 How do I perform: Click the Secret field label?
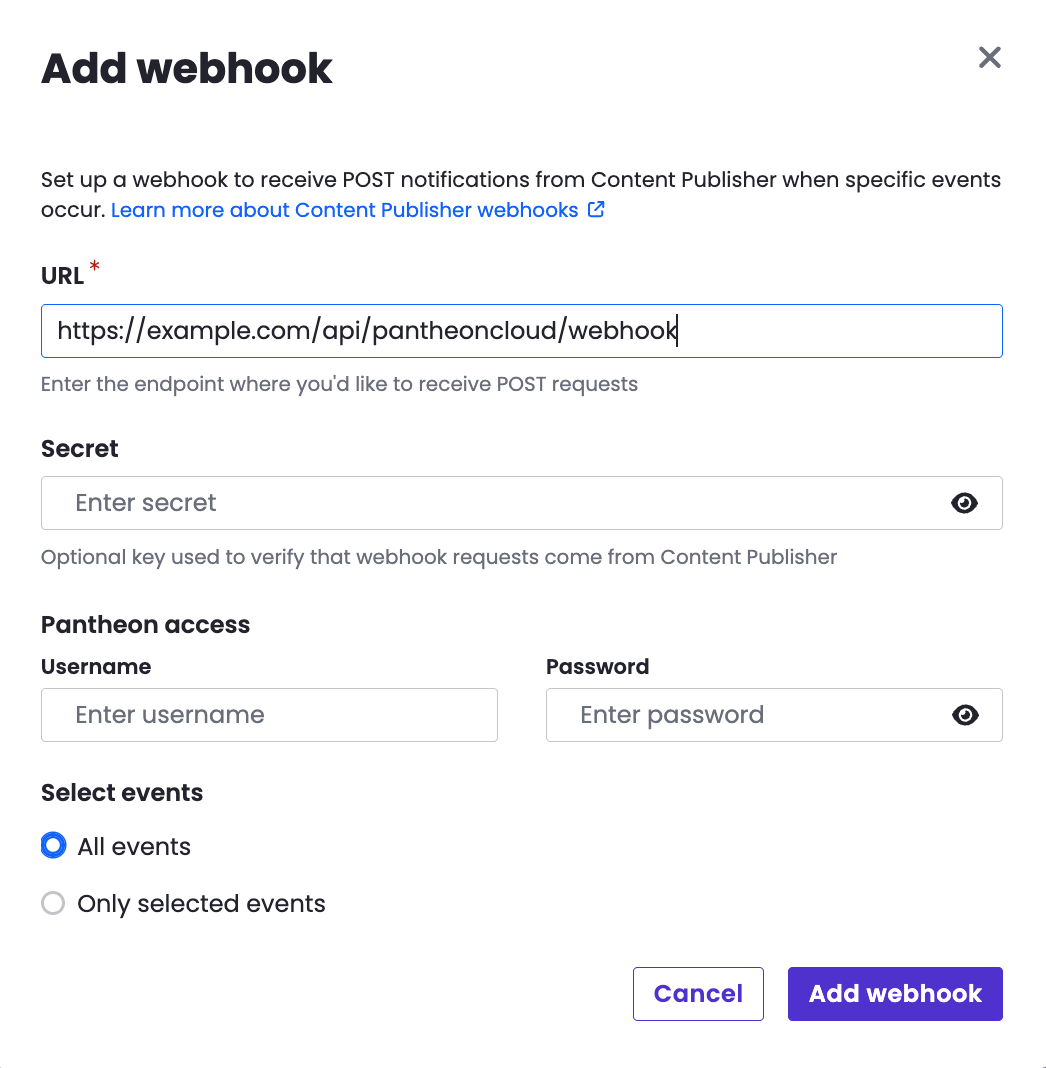[x=80, y=449]
